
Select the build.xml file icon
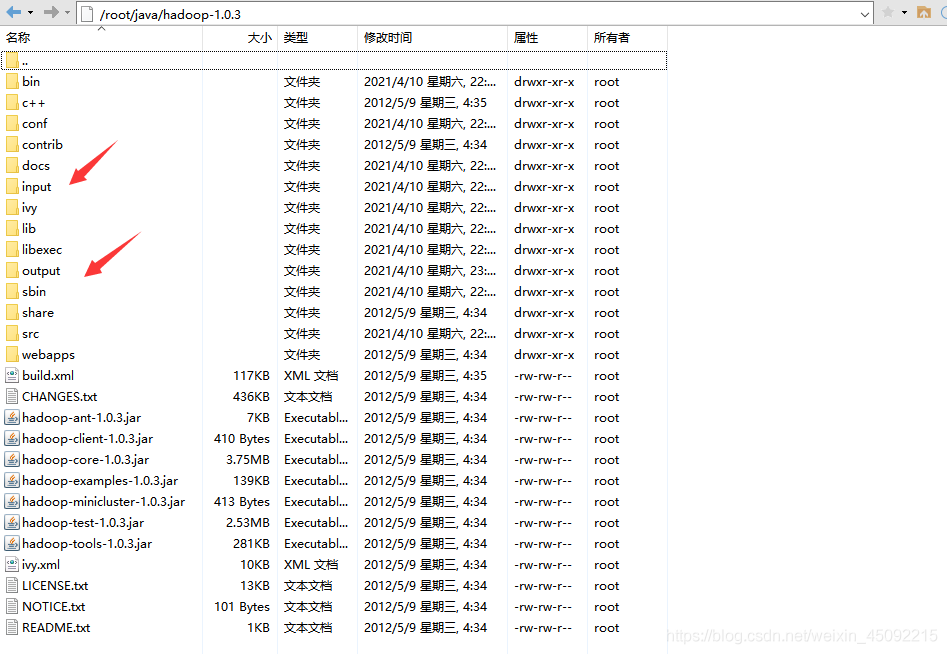12,376
